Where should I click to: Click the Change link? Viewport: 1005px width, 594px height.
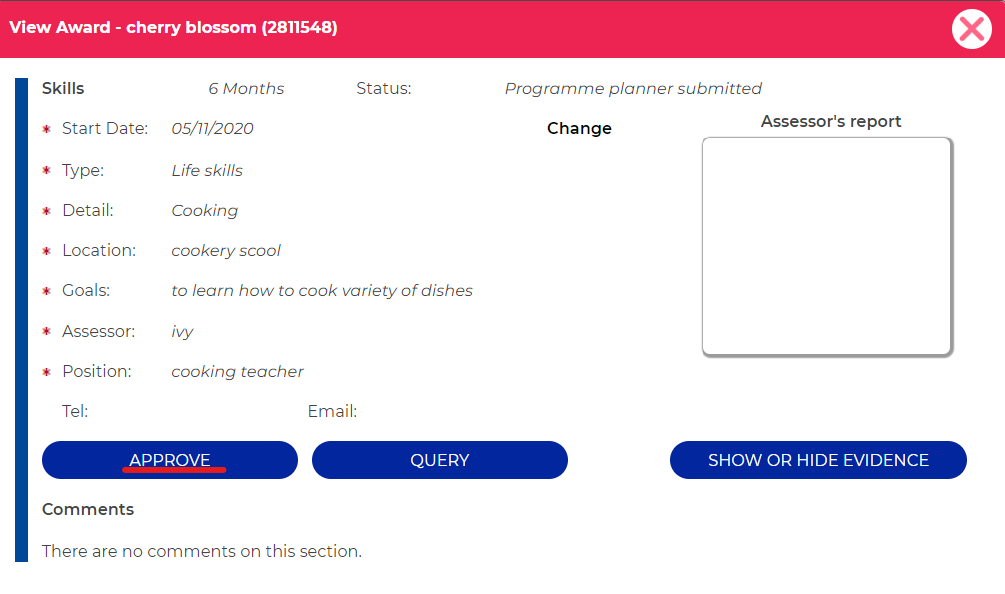point(579,128)
